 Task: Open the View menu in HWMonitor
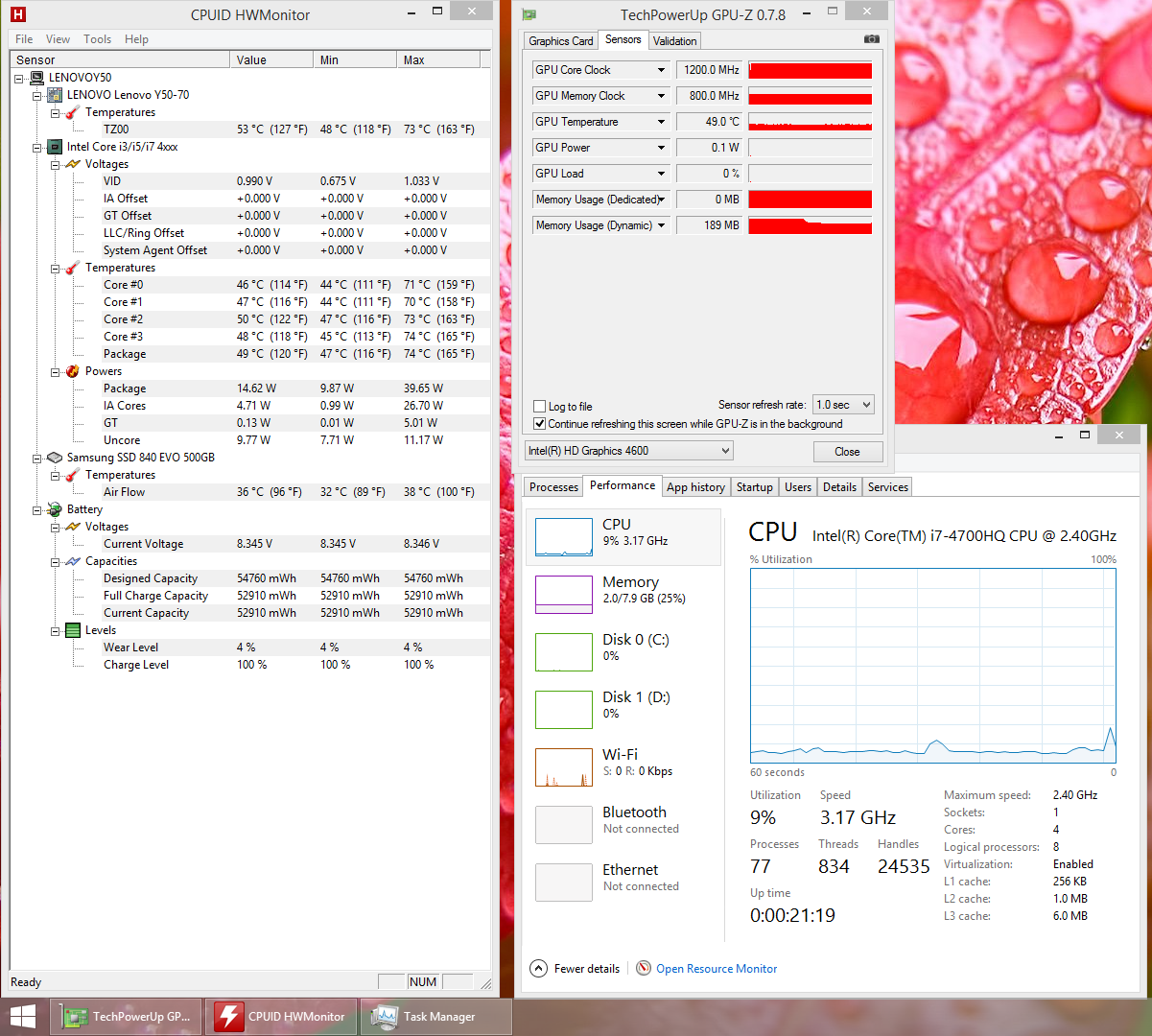pos(58,39)
